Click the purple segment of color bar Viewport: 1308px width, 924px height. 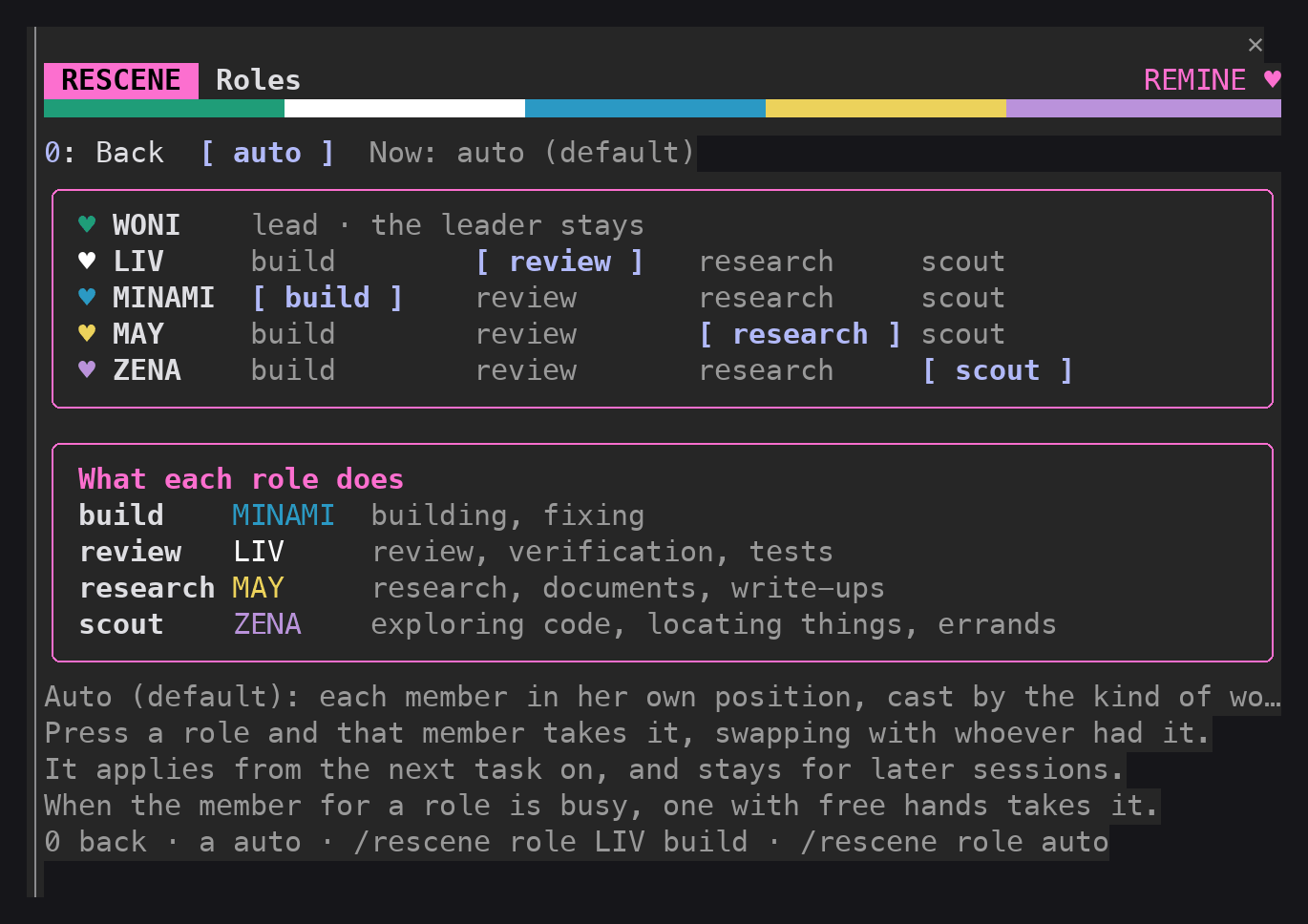pos(1144,108)
